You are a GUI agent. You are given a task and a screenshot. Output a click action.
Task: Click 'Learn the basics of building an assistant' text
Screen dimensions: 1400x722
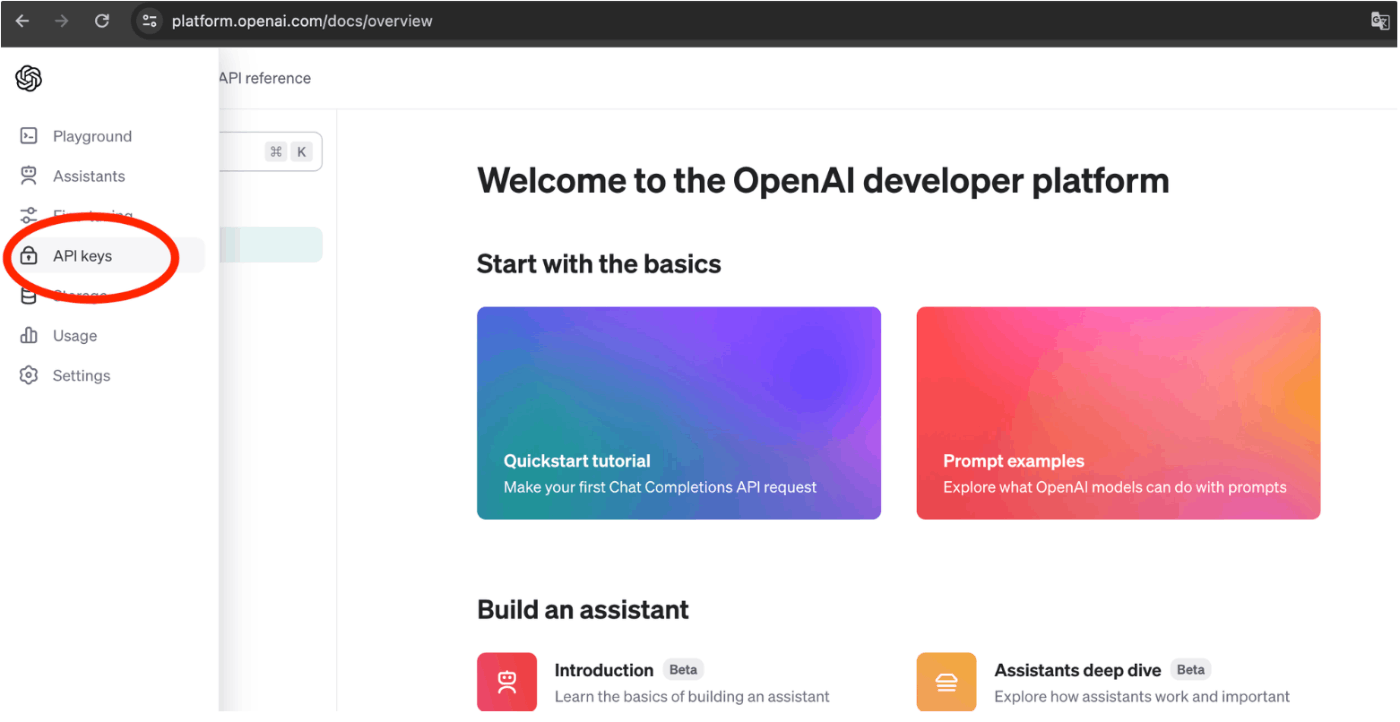[692, 696]
